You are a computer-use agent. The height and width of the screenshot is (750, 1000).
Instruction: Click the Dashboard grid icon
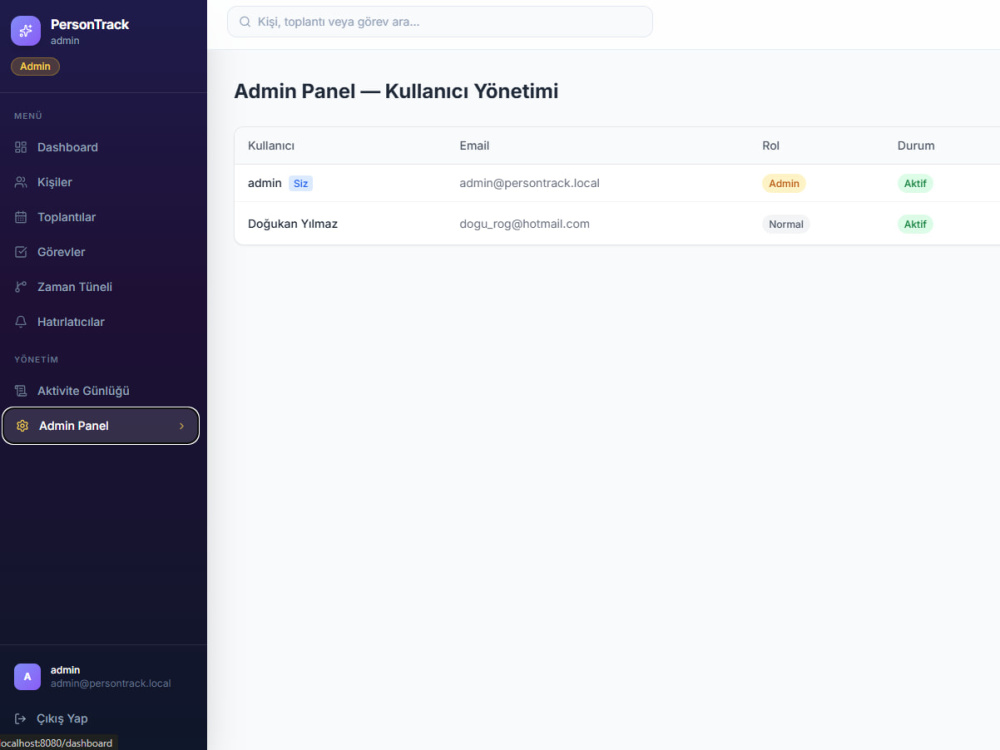[21, 147]
